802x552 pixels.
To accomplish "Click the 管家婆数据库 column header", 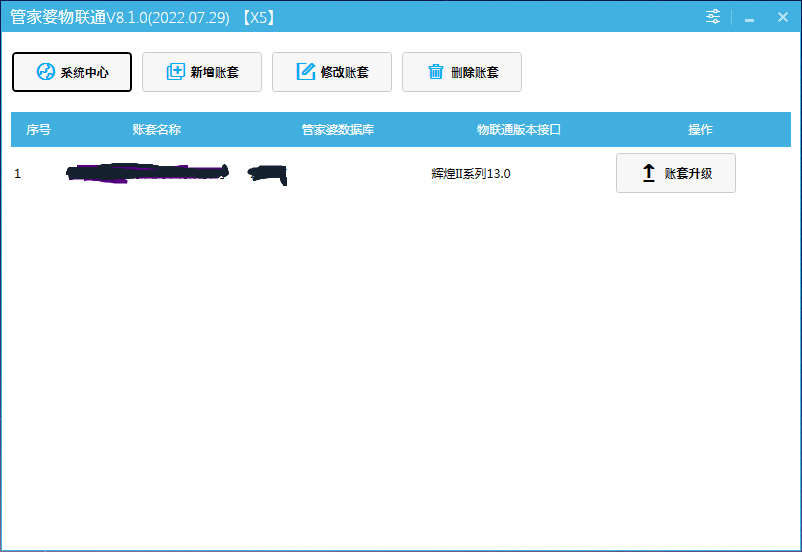I will point(338,129).
